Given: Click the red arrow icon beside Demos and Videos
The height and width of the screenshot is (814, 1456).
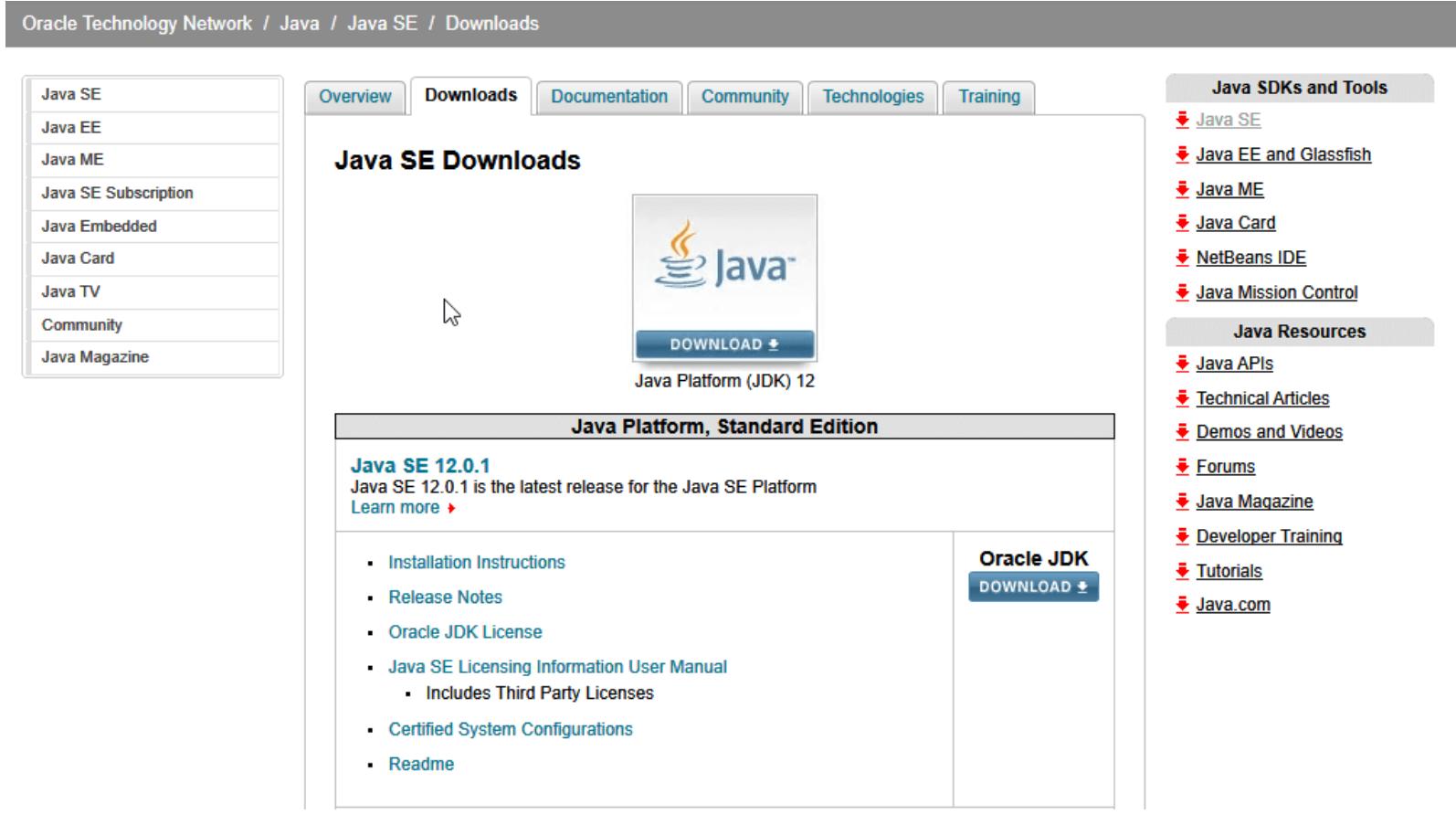Looking at the screenshot, I should [x=1183, y=431].
